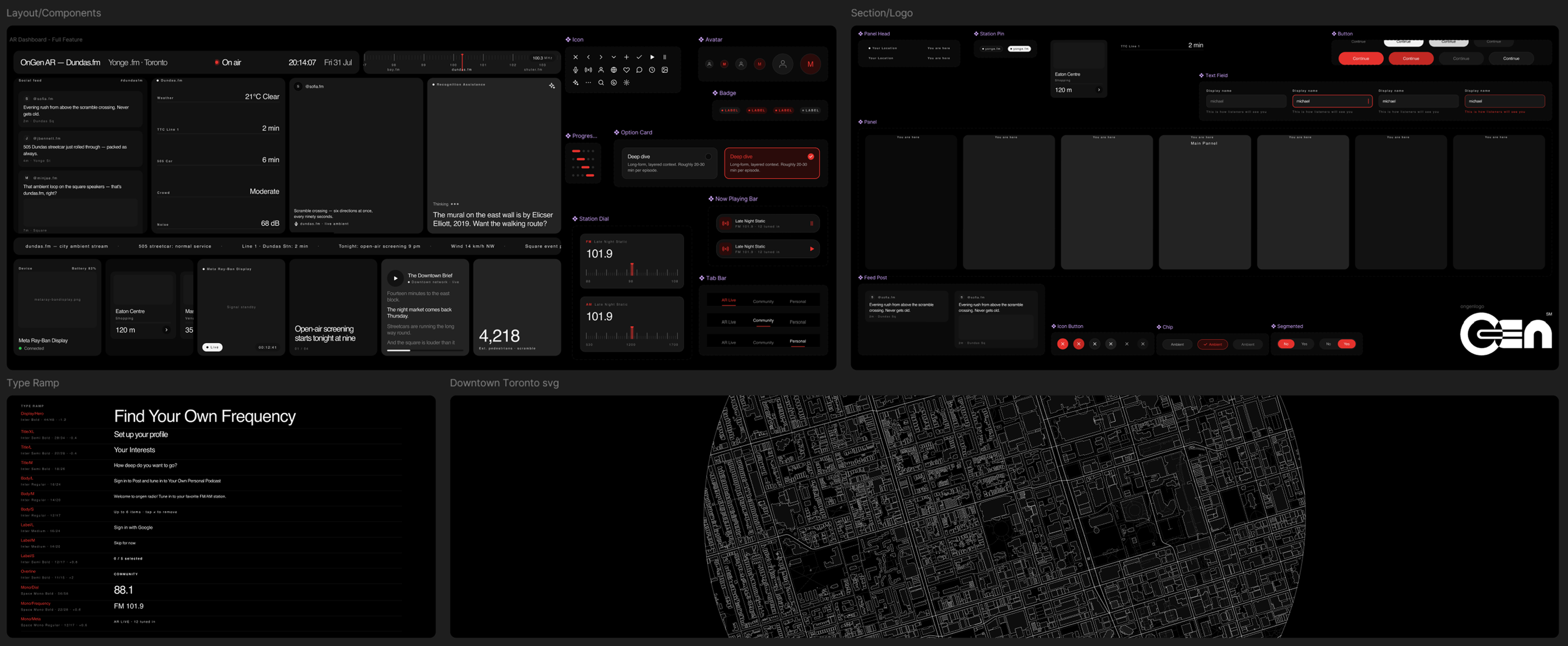Click the Google G icon in the Icon grid
The width and height of the screenshot is (1568, 646).
(614, 83)
